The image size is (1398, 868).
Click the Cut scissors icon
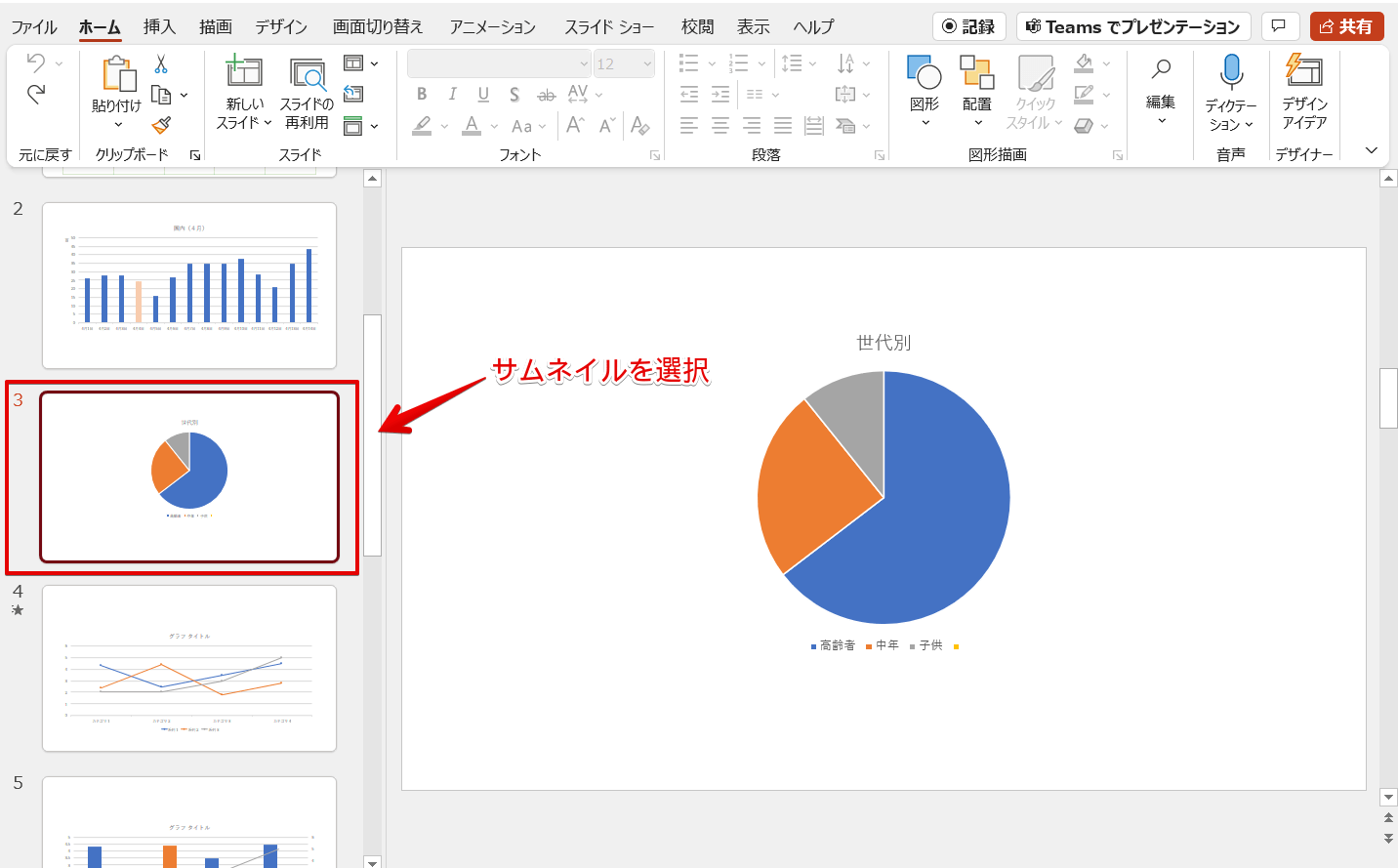pos(161,64)
